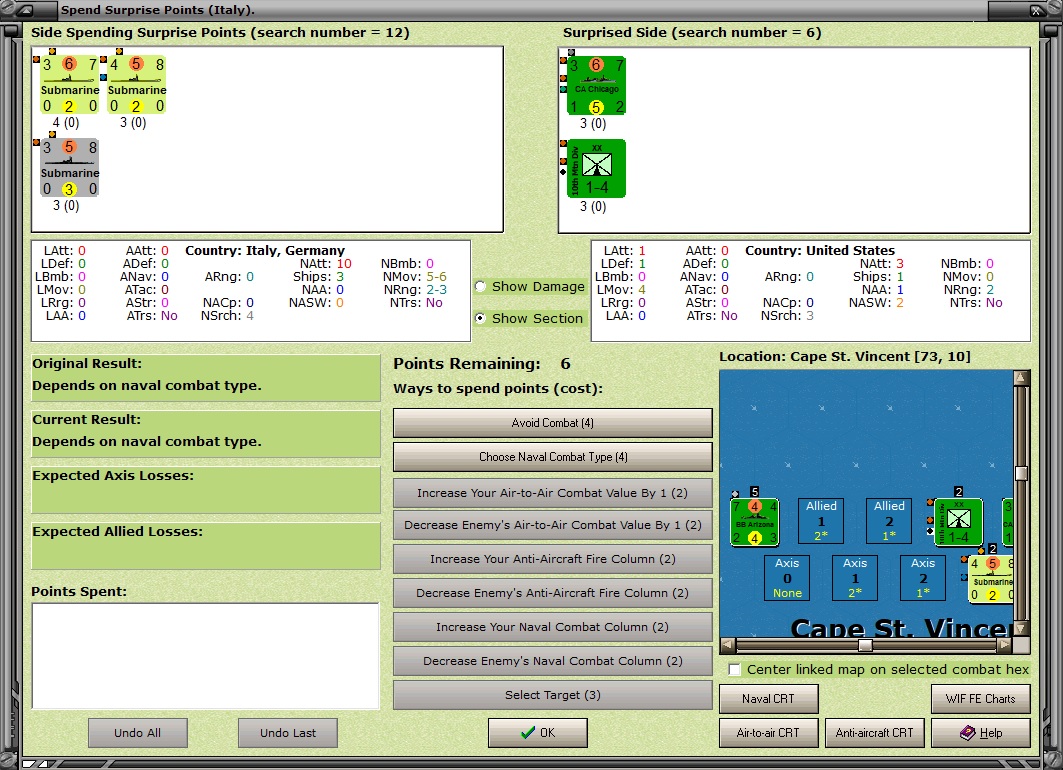Open the Anti-aircraft CRT chart
The width and height of the screenshot is (1063, 770).
click(875, 733)
